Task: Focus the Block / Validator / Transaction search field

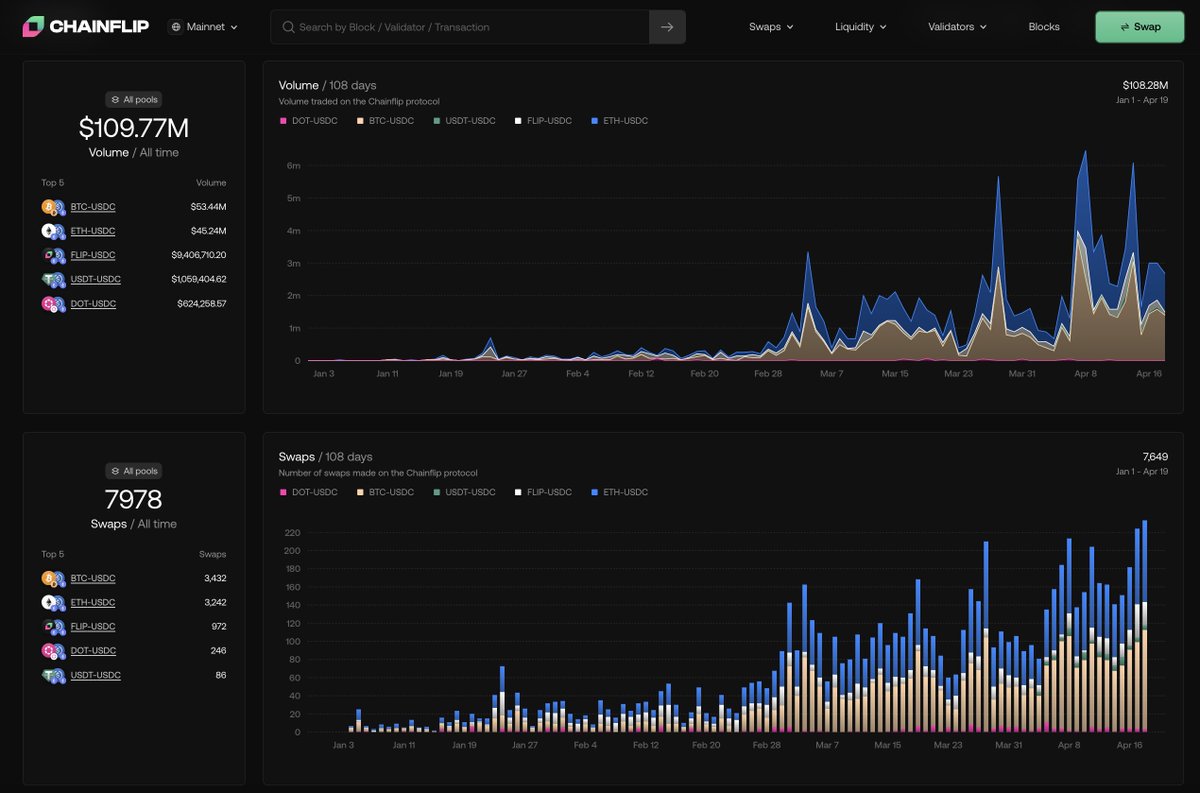Action: pyautogui.click(x=460, y=27)
